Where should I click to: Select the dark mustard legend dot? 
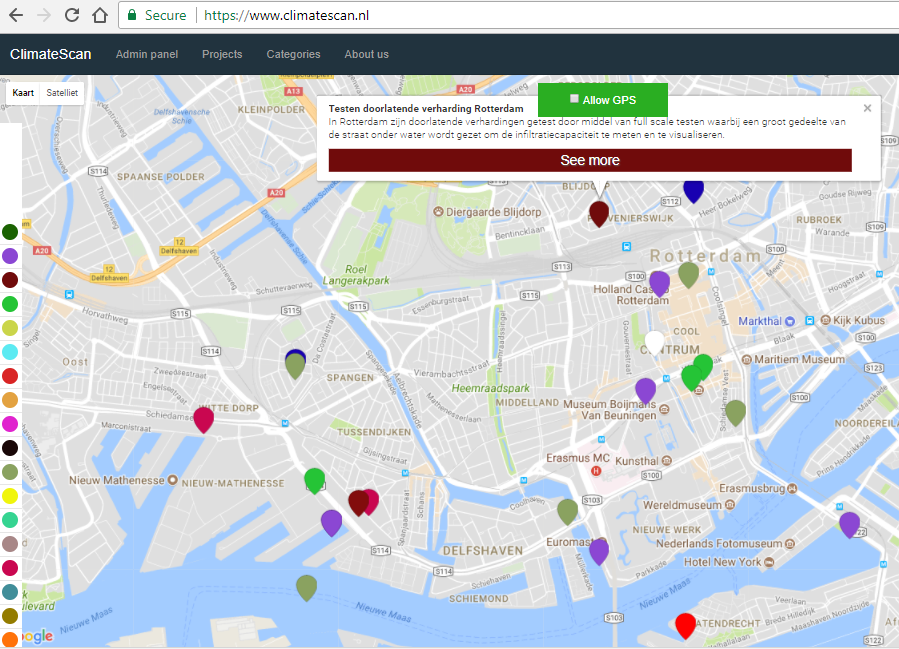pos(10,616)
